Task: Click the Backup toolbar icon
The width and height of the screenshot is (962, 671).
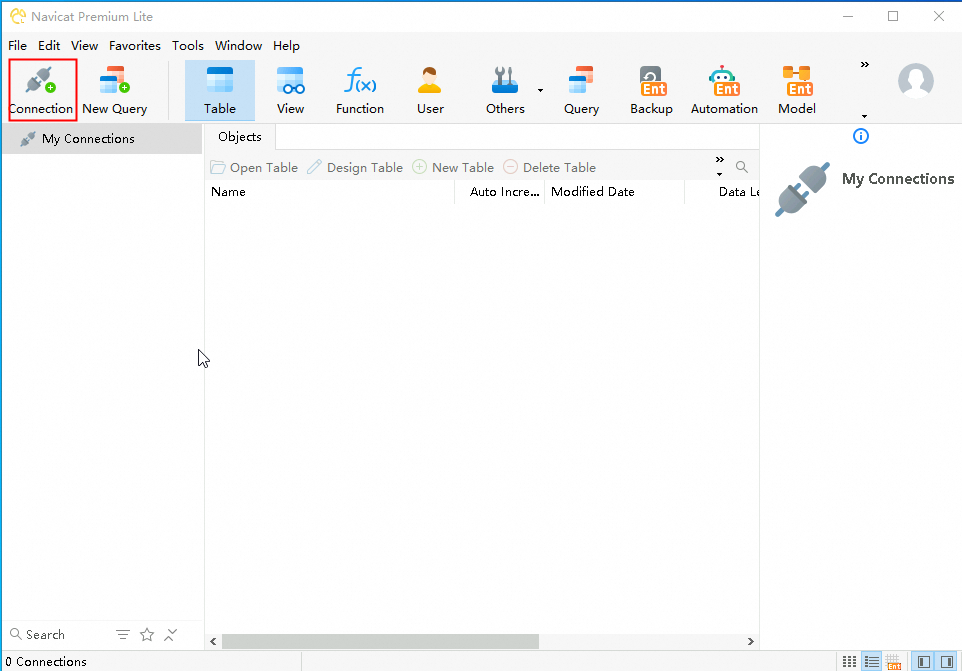Action: point(651,90)
